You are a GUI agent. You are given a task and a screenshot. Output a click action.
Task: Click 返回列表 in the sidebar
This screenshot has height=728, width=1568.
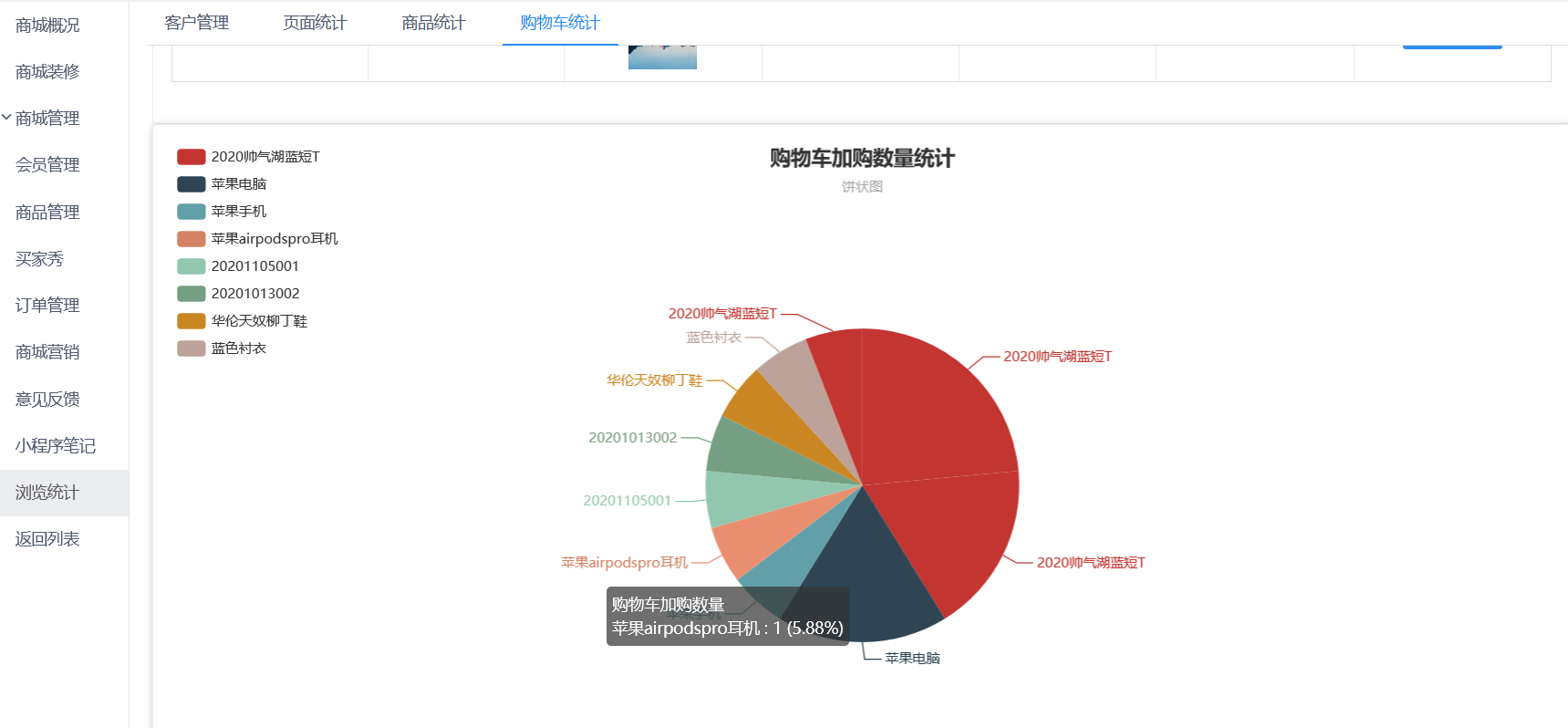click(x=47, y=539)
